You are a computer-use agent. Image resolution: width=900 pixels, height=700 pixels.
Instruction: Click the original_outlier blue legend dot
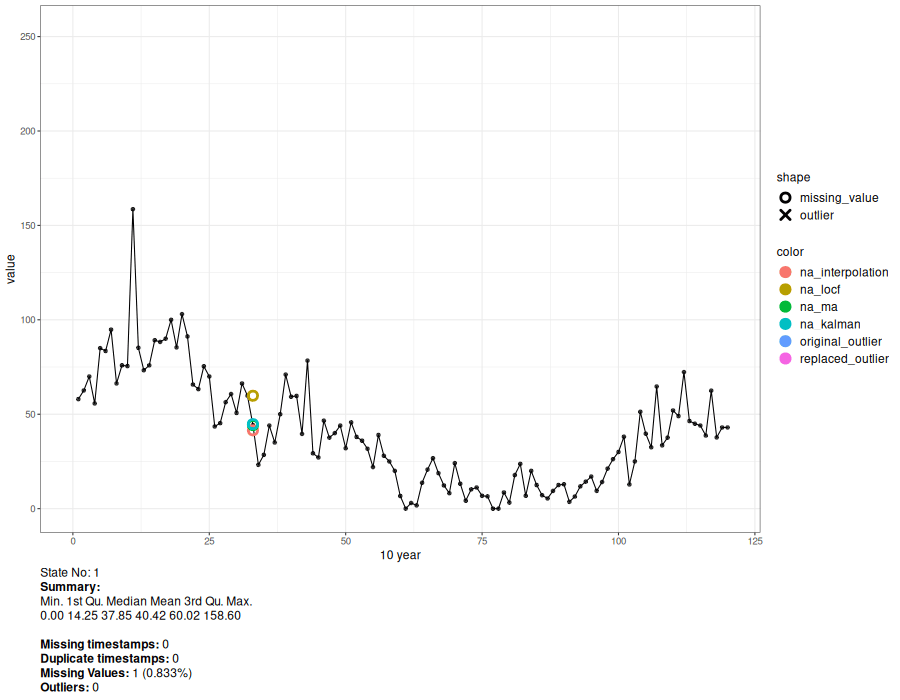click(x=785, y=342)
